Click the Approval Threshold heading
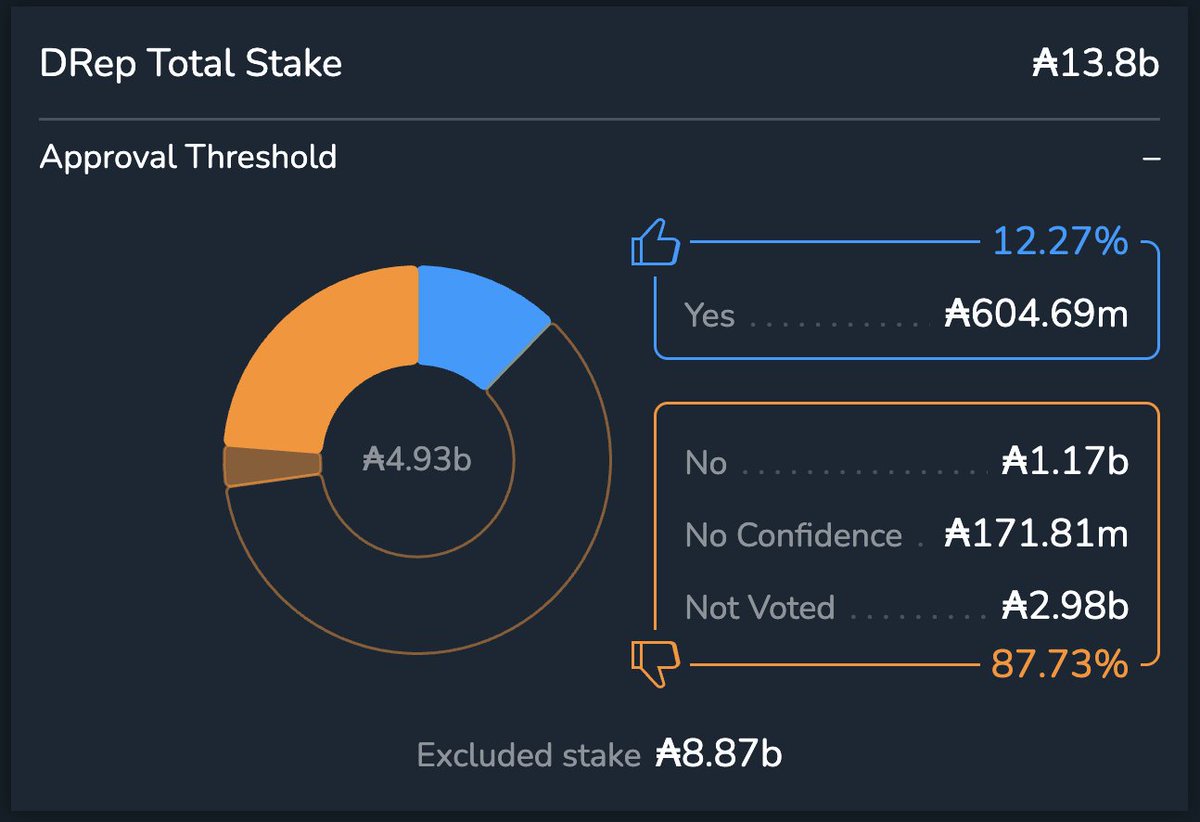The image size is (1200, 822). (188, 157)
